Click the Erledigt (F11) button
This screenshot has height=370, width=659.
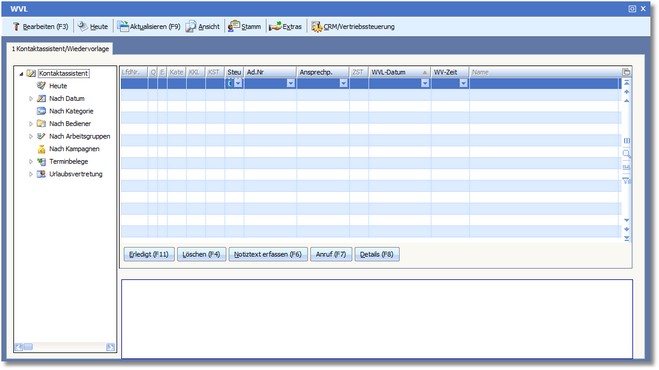coord(149,254)
